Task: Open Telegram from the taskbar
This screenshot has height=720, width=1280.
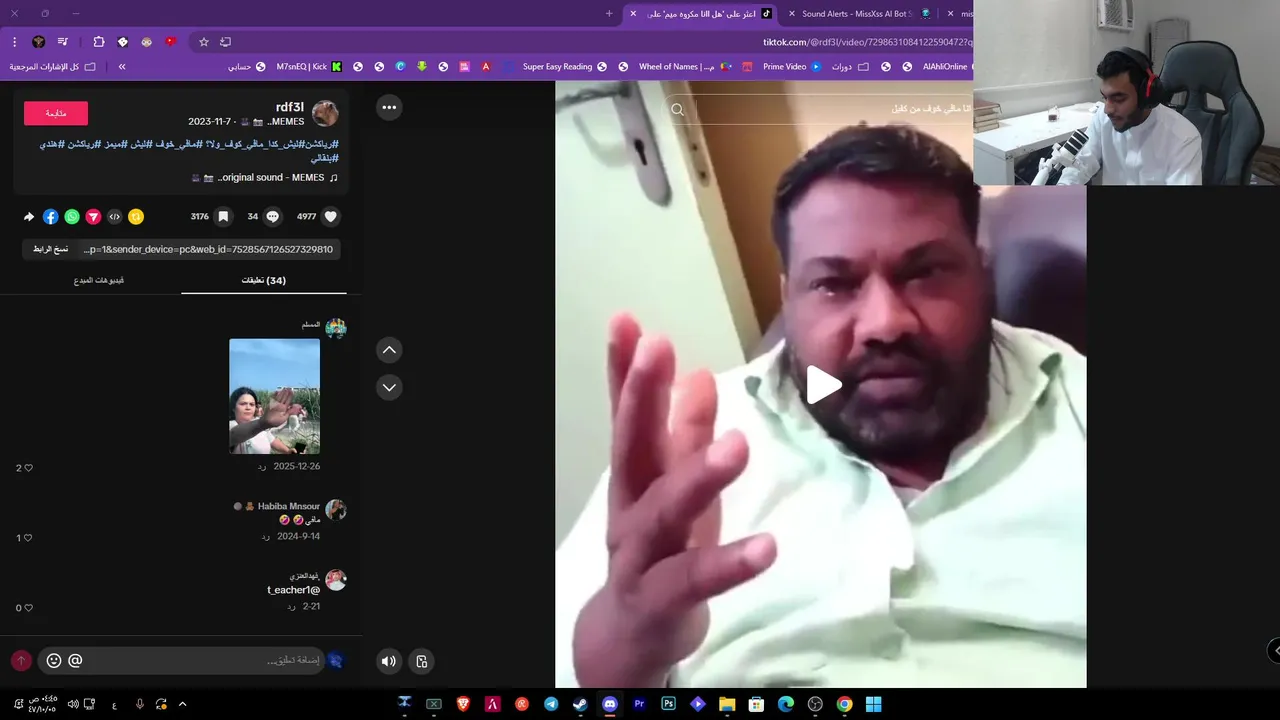Action: [x=551, y=704]
